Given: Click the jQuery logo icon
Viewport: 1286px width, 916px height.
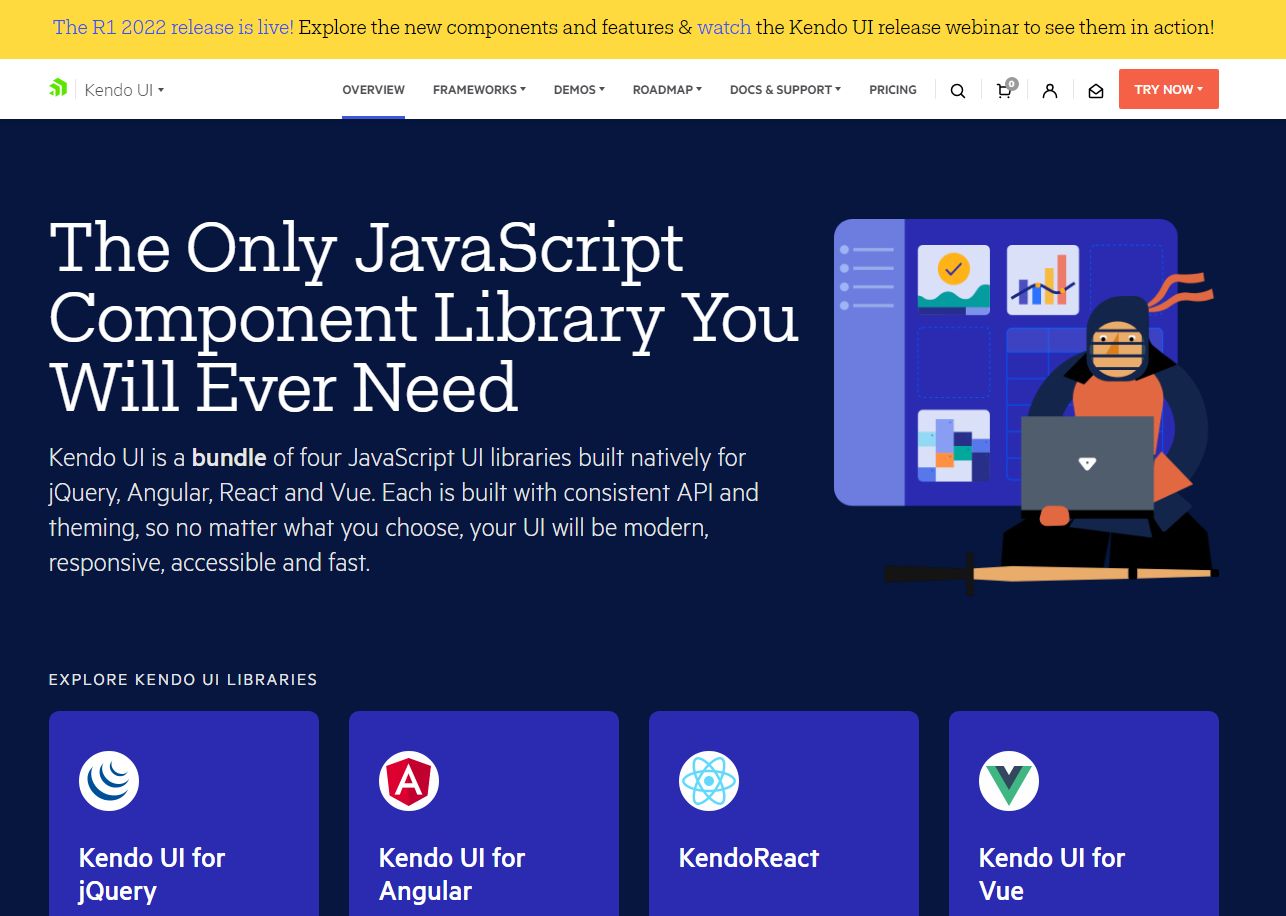Looking at the screenshot, I should (x=109, y=780).
